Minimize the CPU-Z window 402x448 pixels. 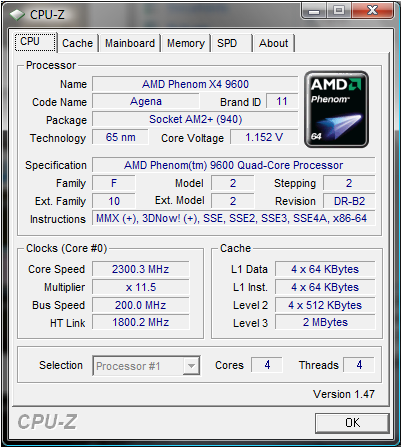click(313, 11)
